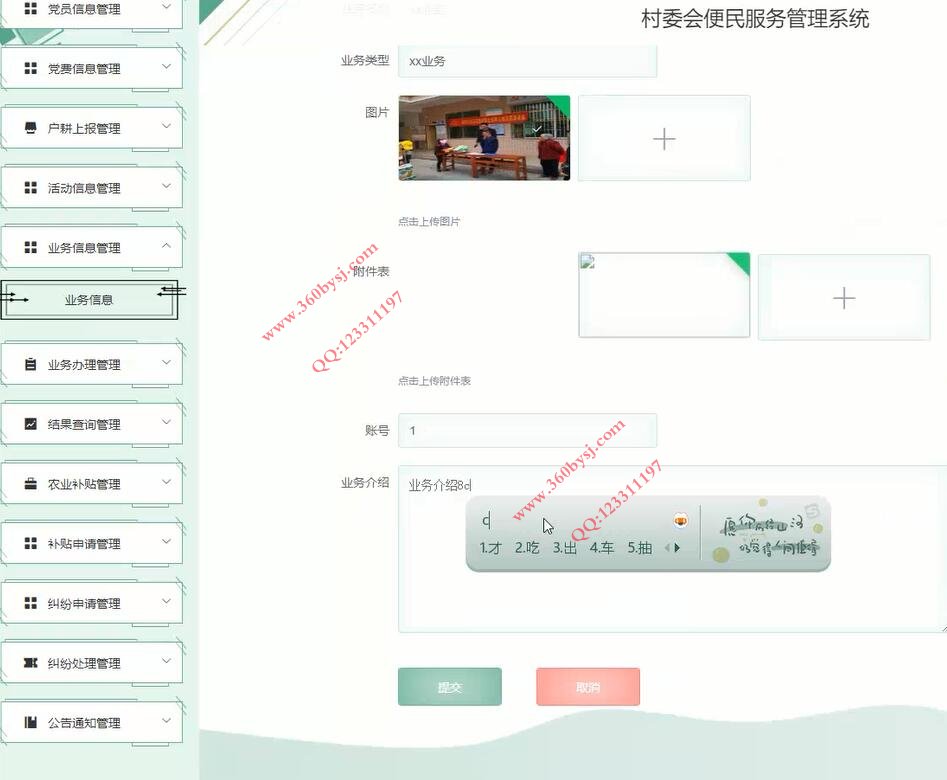Screen dimensions: 947x780
Task: Expand 党费信息管理 chevron
Action: [167, 66]
